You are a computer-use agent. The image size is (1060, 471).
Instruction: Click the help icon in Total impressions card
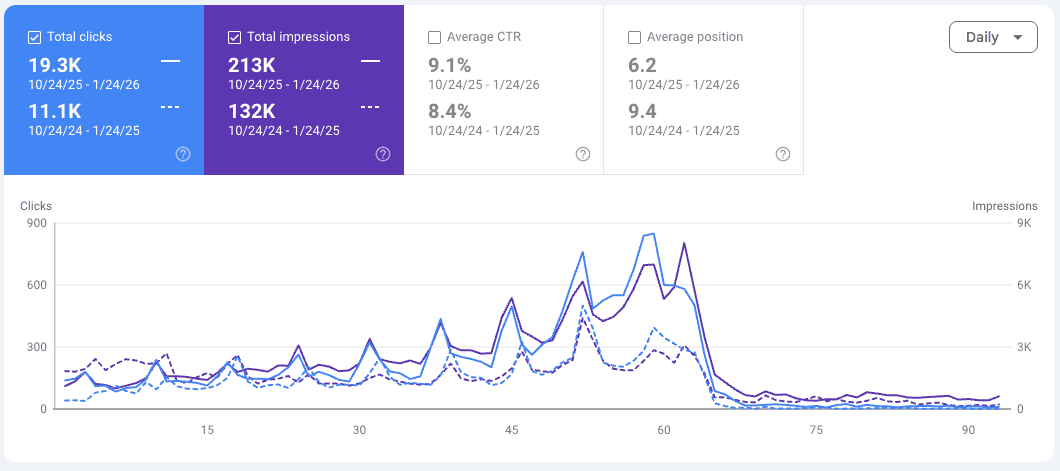[x=383, y=154]
